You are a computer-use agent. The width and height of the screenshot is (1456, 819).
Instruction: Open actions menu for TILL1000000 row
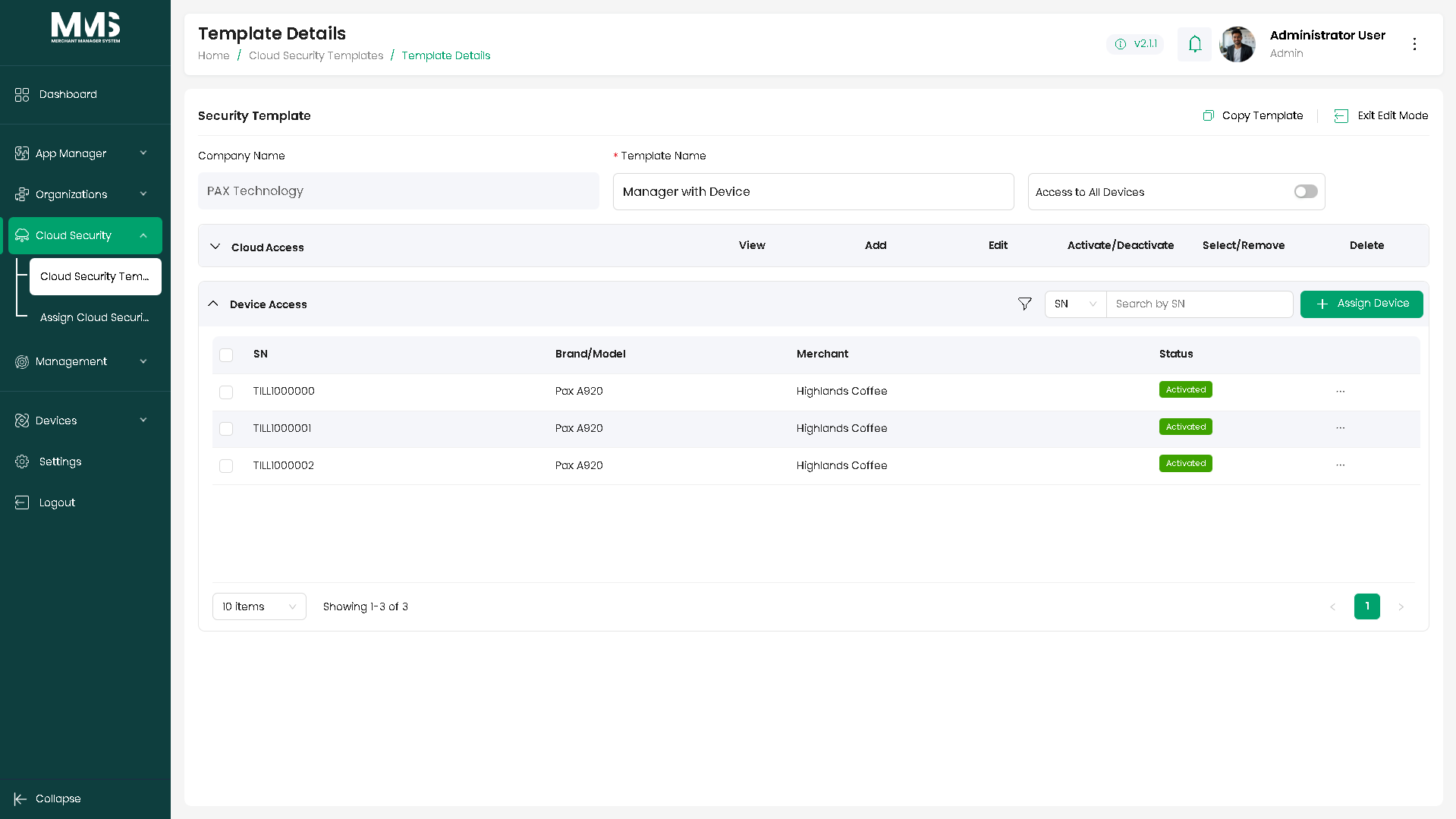tap(1341, 392)
